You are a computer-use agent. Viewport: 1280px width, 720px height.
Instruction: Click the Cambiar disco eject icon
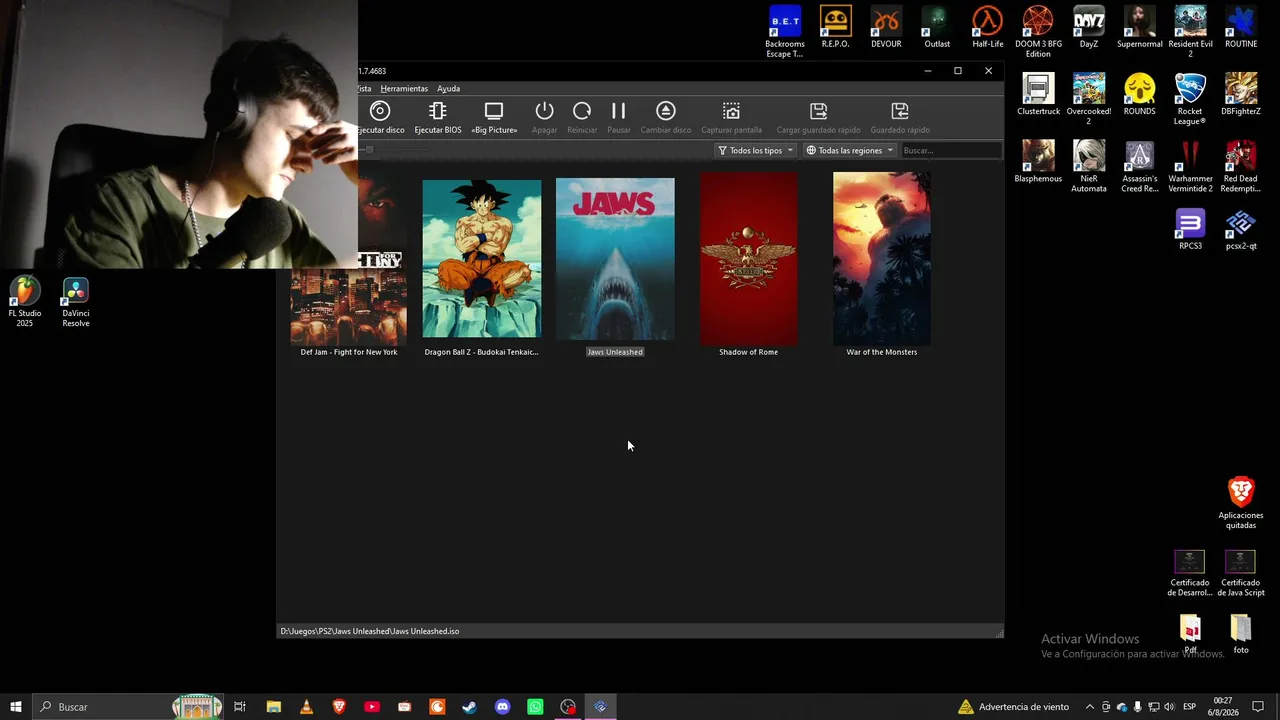click(666, 111)
